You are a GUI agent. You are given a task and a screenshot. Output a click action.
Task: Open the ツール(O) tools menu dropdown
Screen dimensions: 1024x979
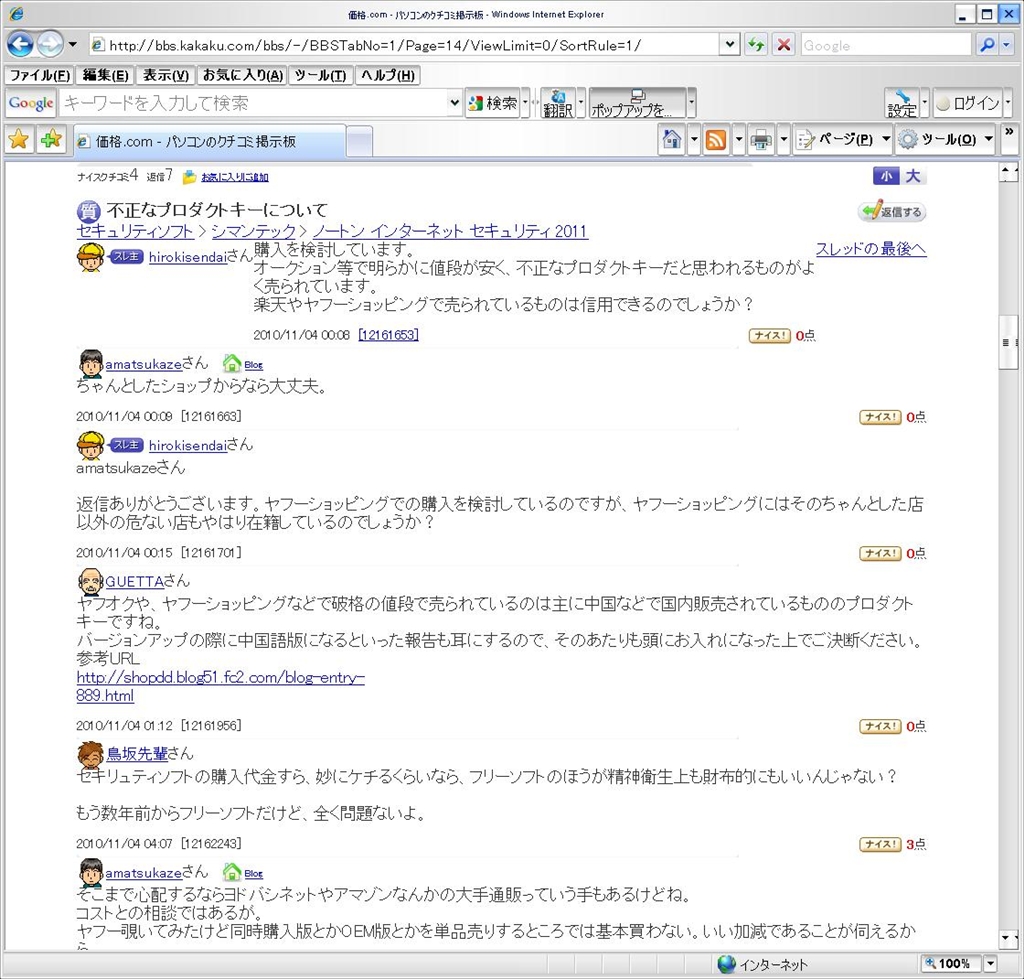tap(946, 139)
